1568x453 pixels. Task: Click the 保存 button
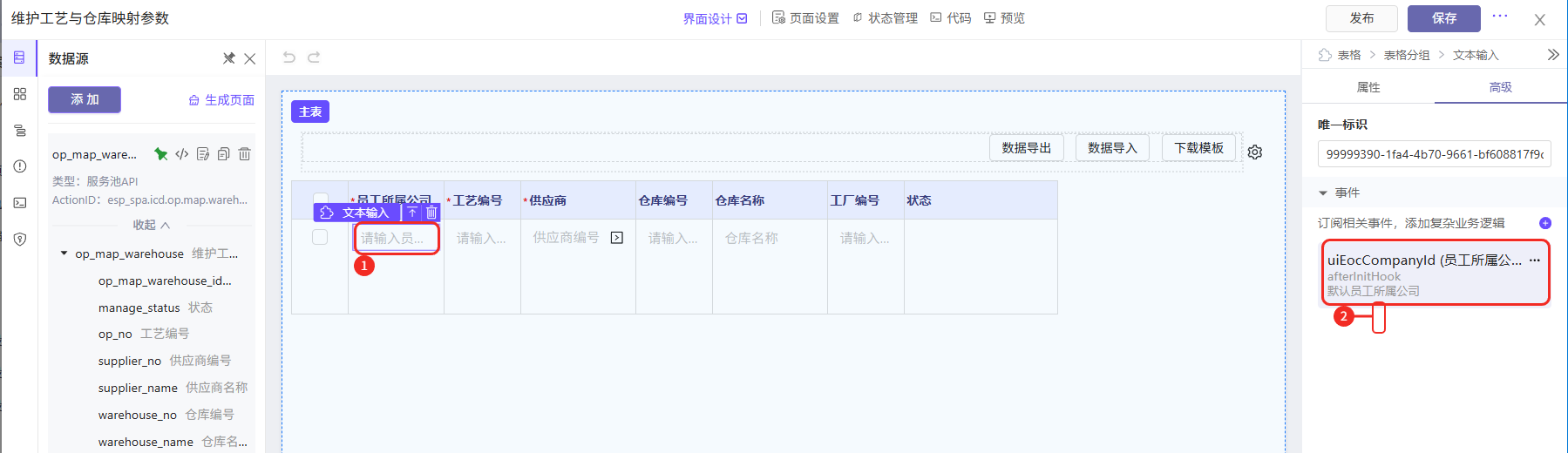click(1443, 18)
